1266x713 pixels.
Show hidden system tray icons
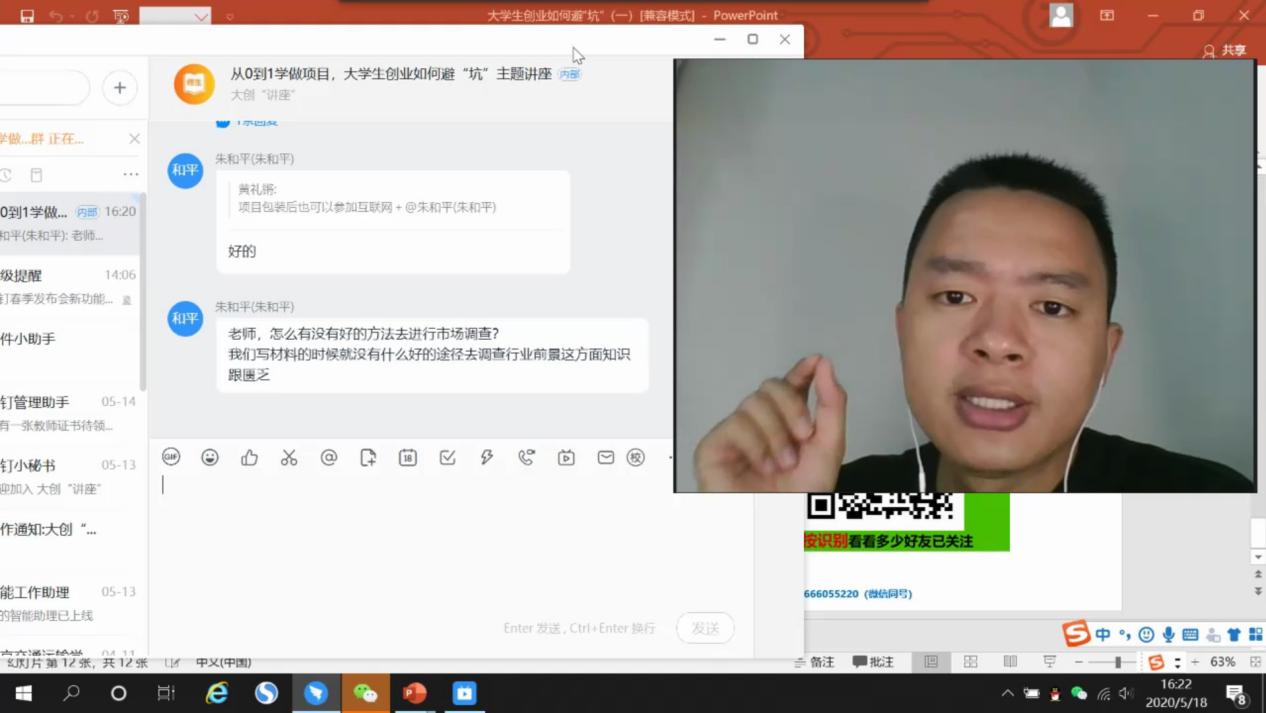click(x=1007, y=693)
